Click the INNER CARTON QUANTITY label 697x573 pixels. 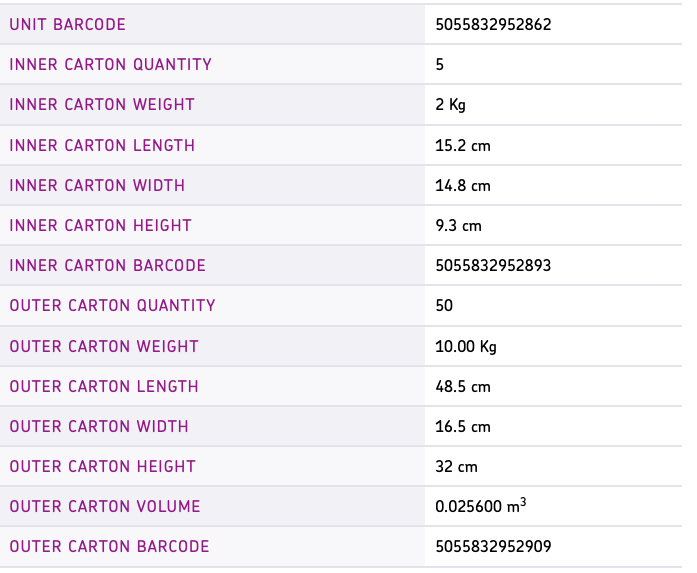(x=111, y=64)
